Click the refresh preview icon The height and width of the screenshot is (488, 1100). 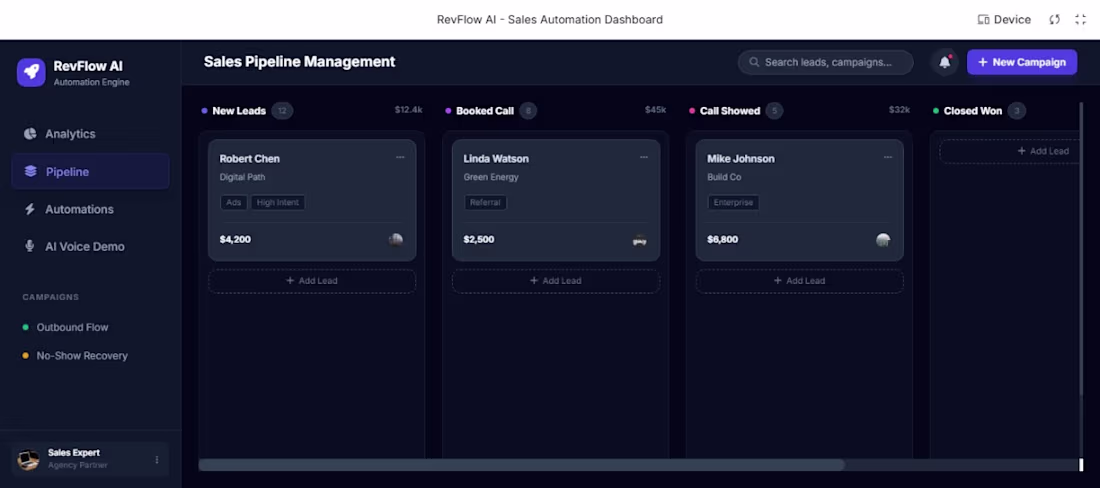pyautogui.click(x=1054, y=20)
